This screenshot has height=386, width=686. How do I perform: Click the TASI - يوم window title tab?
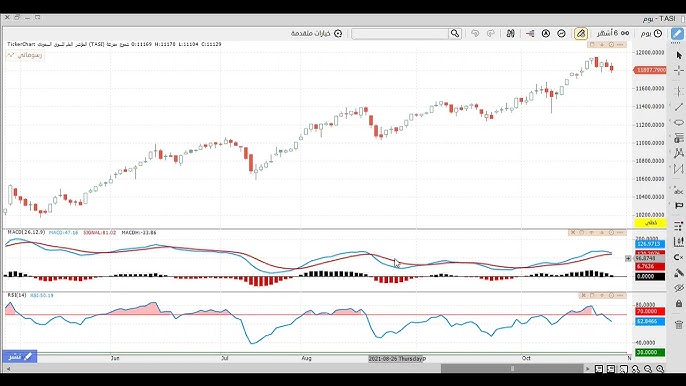tap(659, 19)
